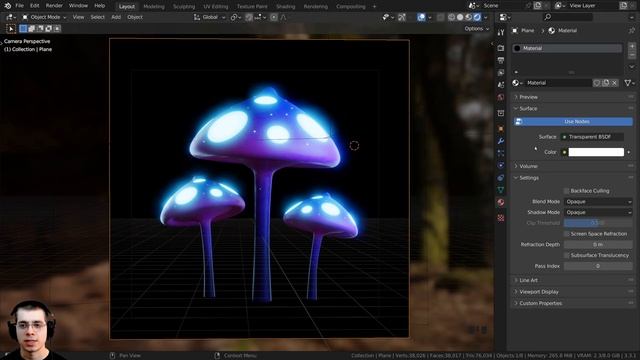640x360 pixels.
Task: Open the Particles properties tab
Action: click(501, 153)
